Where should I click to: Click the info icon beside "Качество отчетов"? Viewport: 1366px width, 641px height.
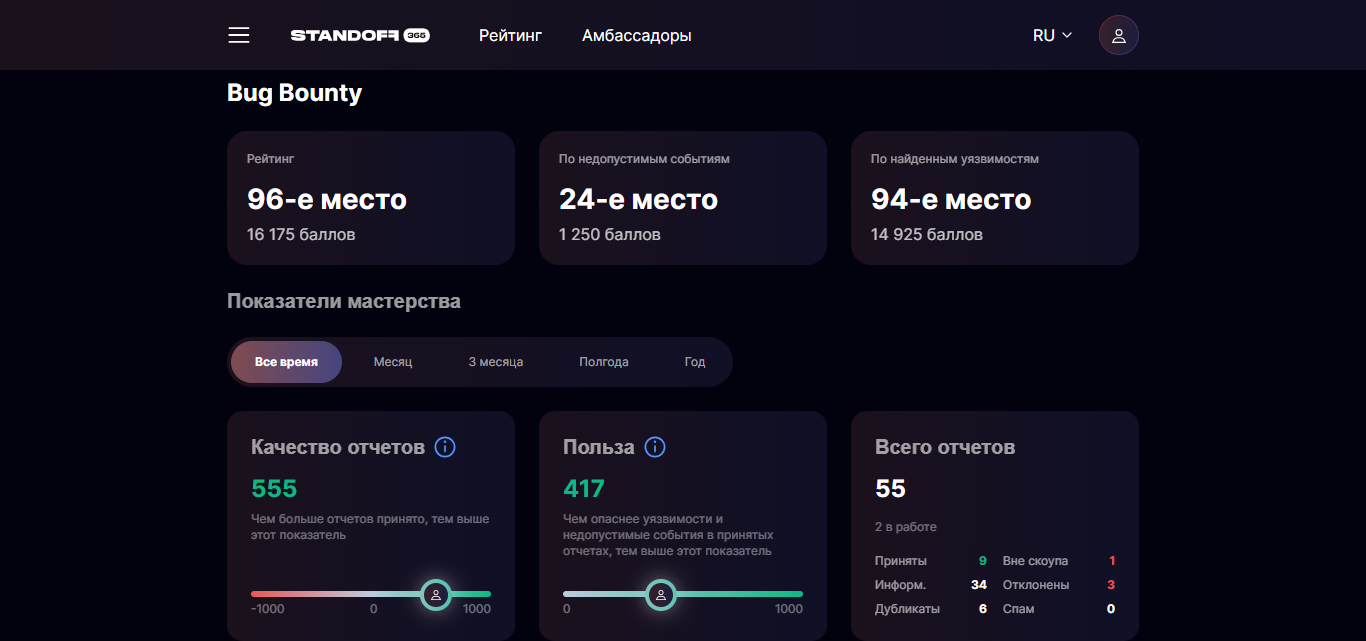pyautogui.click(x=444, y=447)
